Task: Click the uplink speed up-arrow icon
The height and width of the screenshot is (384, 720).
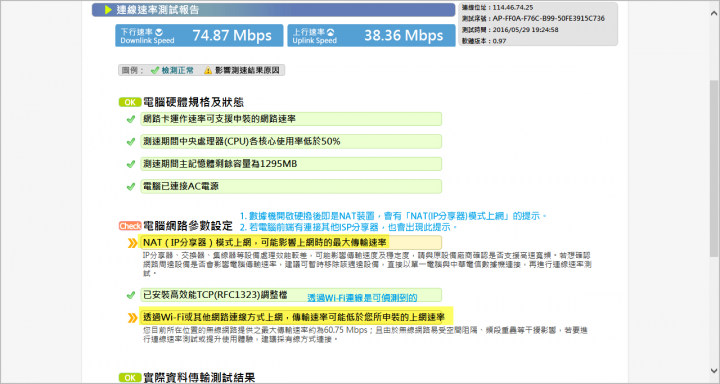Action: [x=331, y=32]
